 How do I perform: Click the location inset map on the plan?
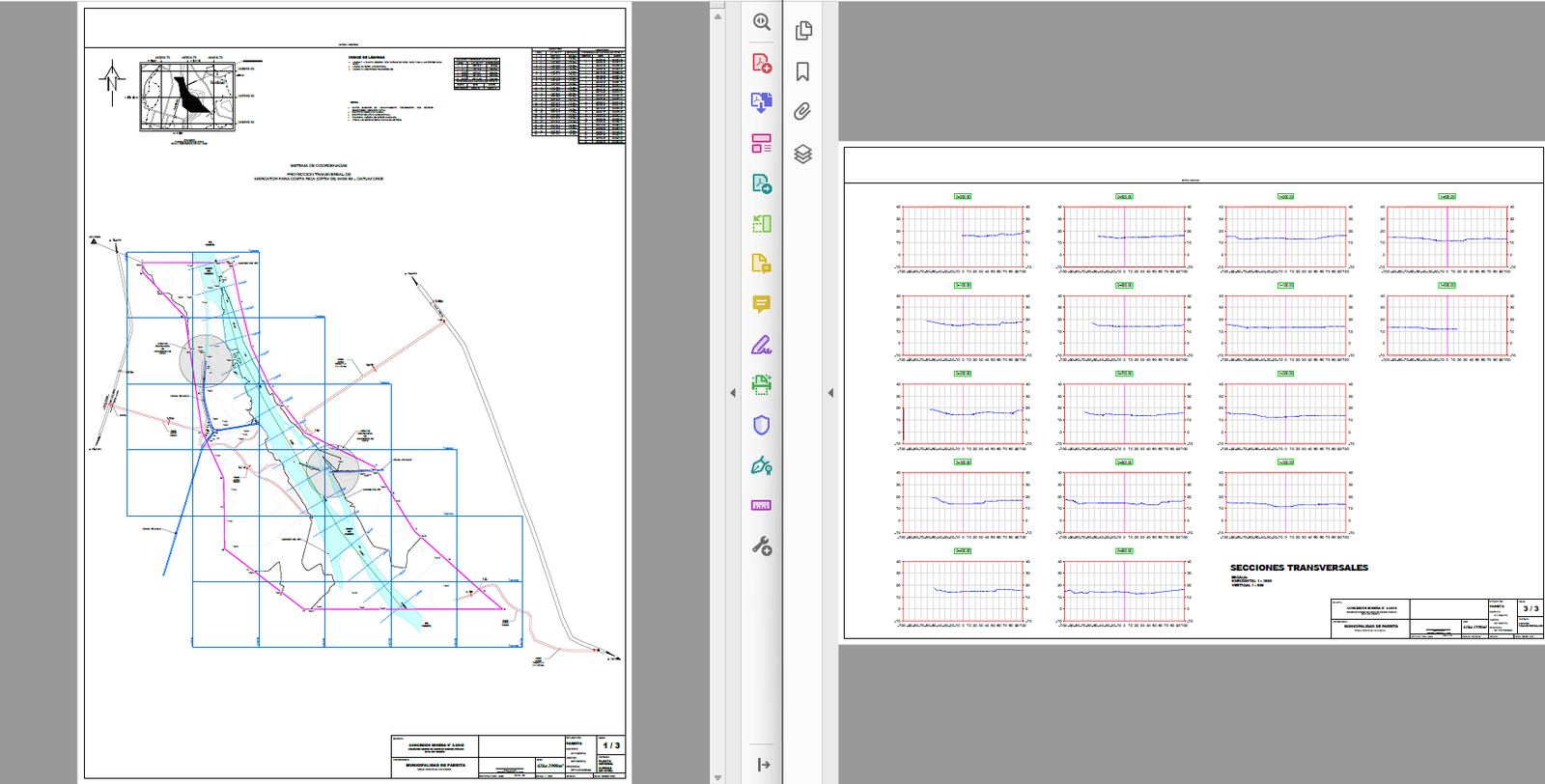[187, 97]
